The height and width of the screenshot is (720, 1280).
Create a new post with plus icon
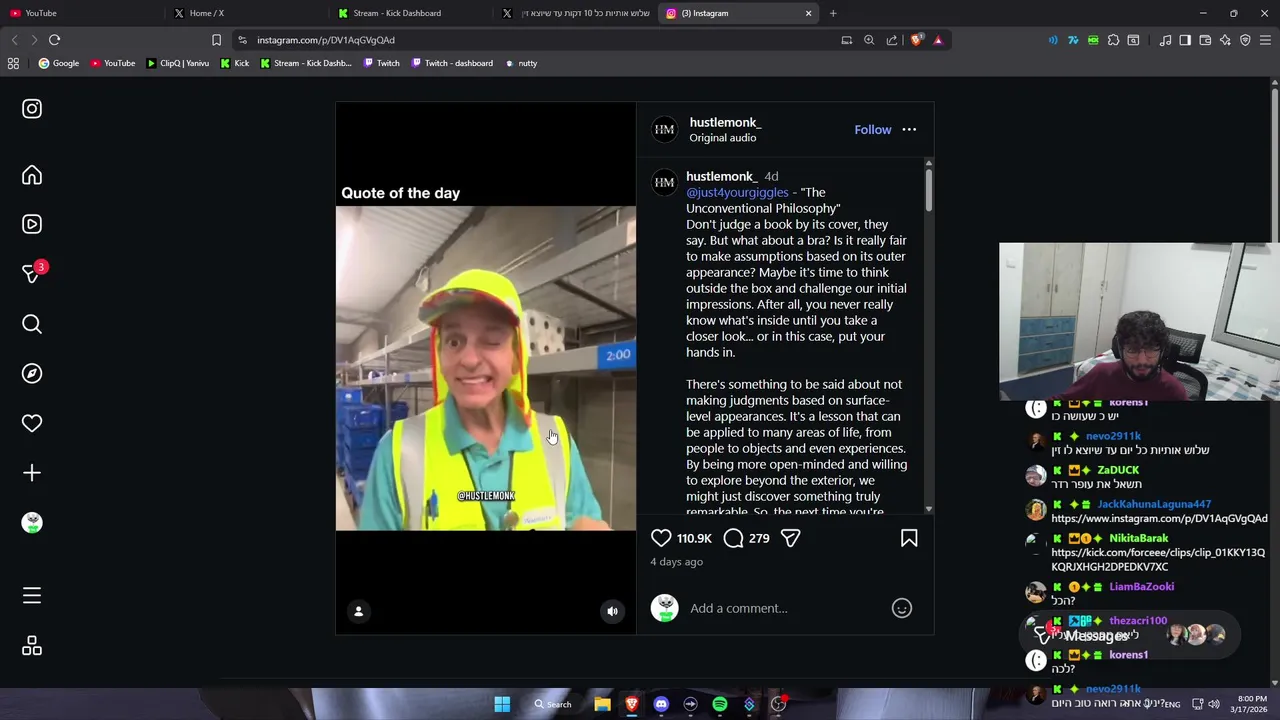(32, 473)
